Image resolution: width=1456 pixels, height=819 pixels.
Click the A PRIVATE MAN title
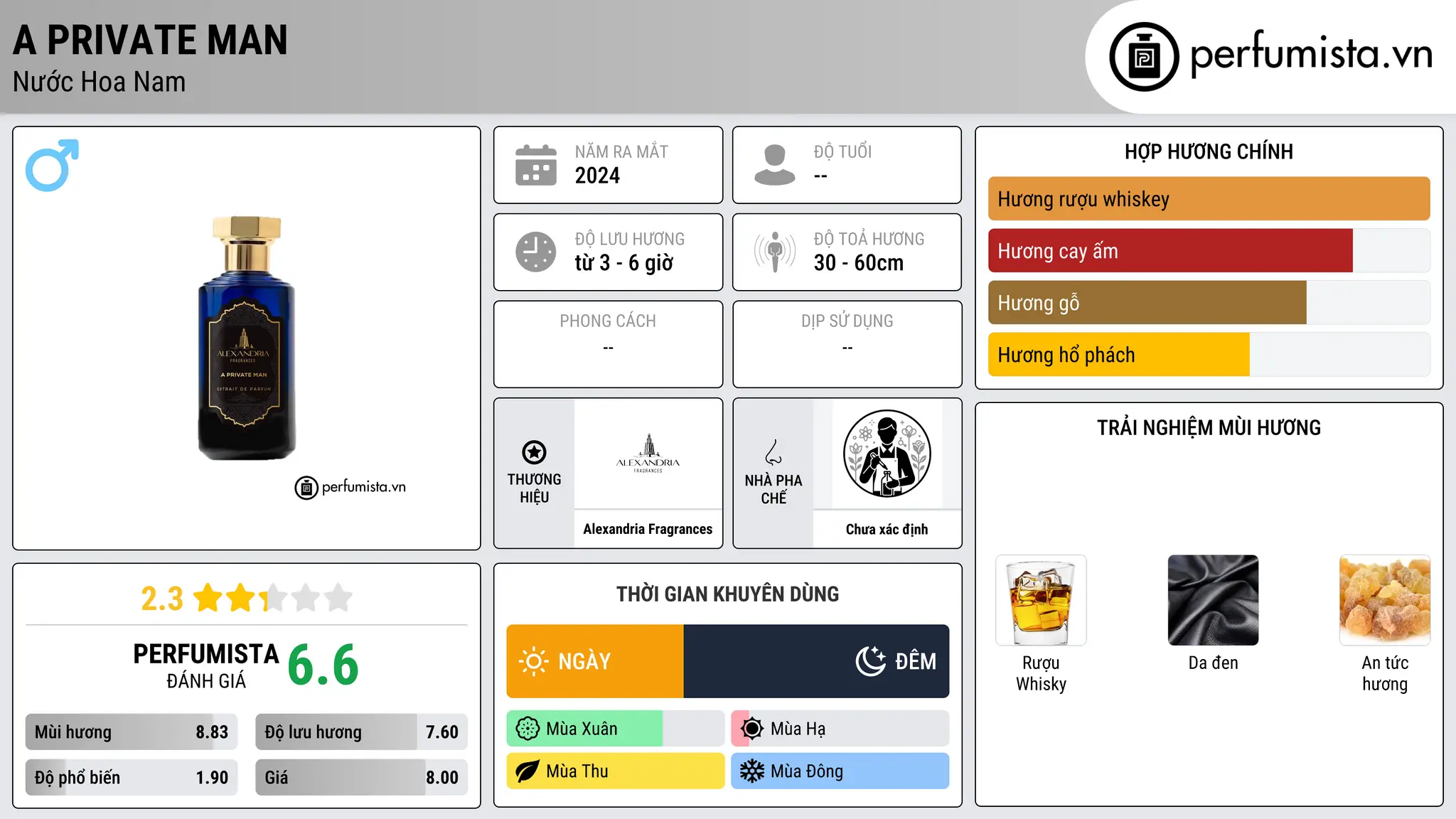[x=150, y=40]
